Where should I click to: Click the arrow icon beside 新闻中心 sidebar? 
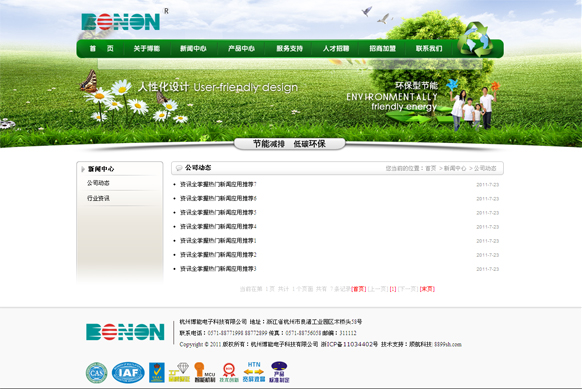coord(83,169)
